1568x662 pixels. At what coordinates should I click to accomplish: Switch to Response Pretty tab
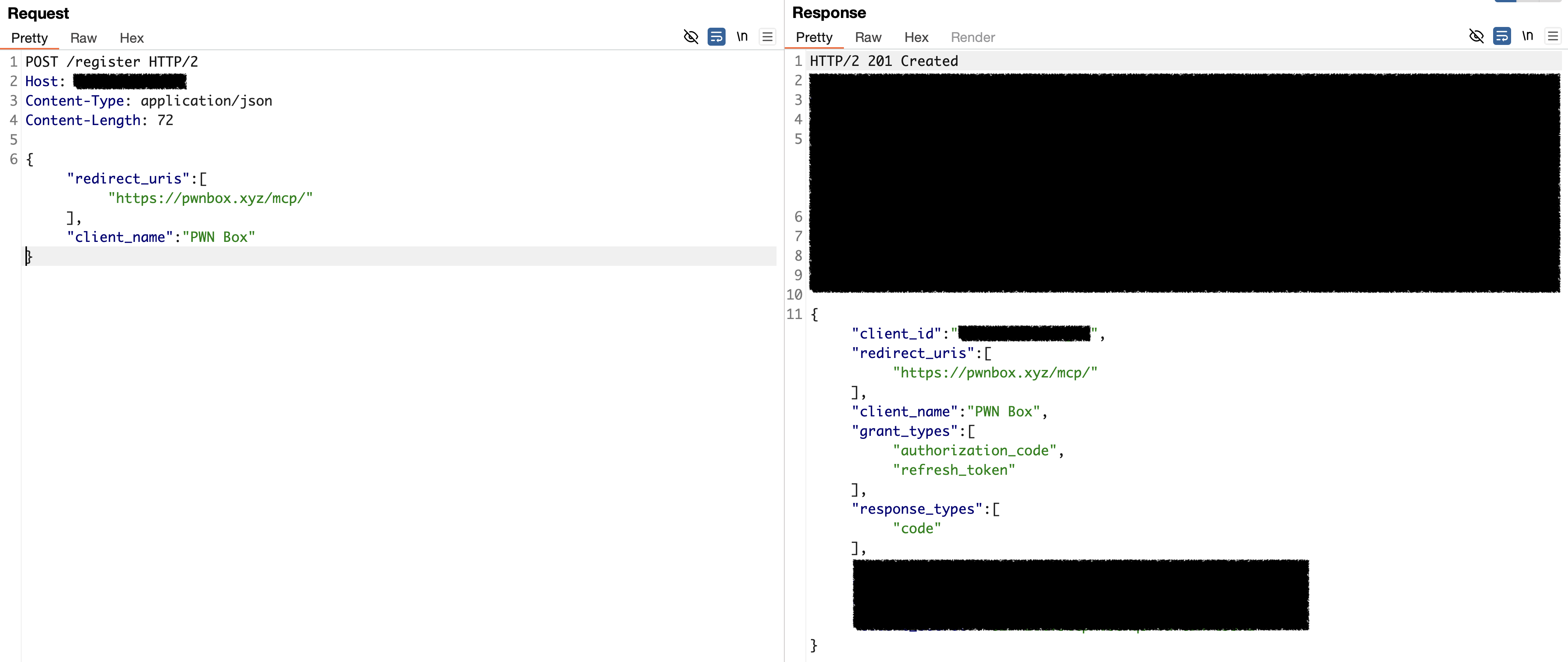(814, 37)
